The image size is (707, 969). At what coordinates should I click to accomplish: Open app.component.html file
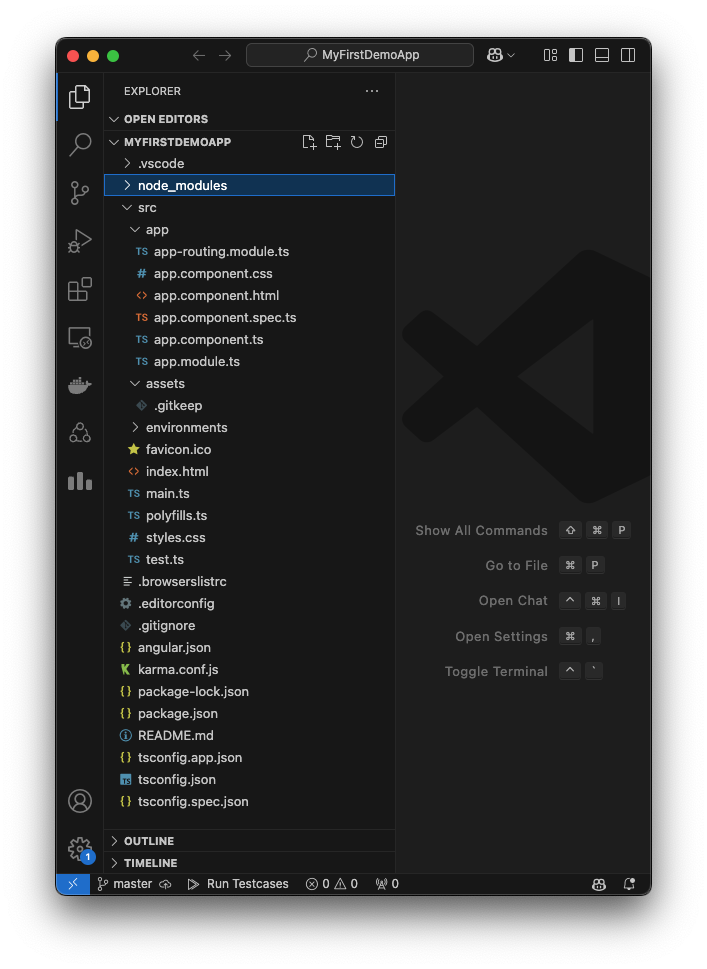(x=250, y=295)
